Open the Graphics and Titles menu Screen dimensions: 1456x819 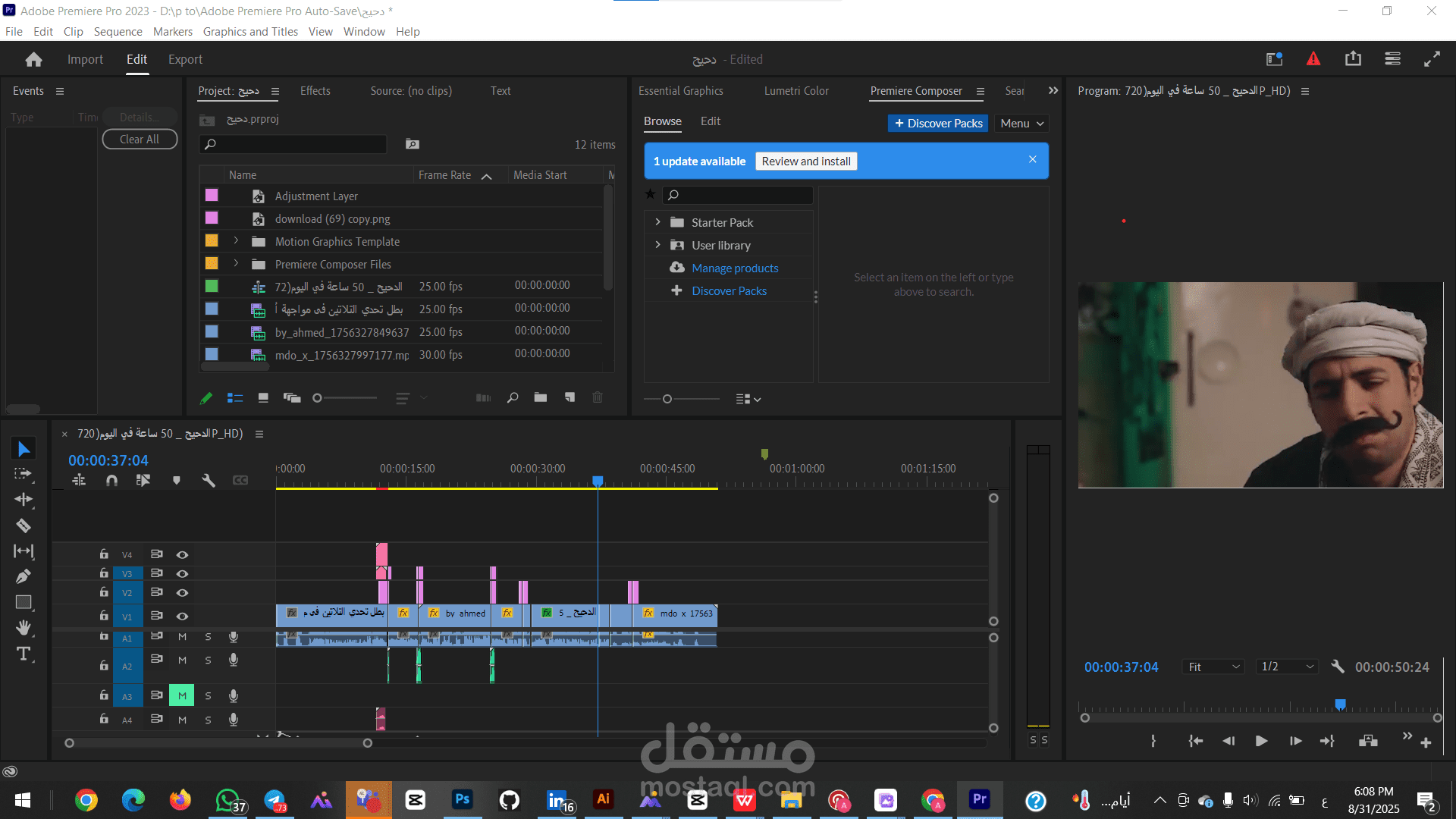[250, 31]
